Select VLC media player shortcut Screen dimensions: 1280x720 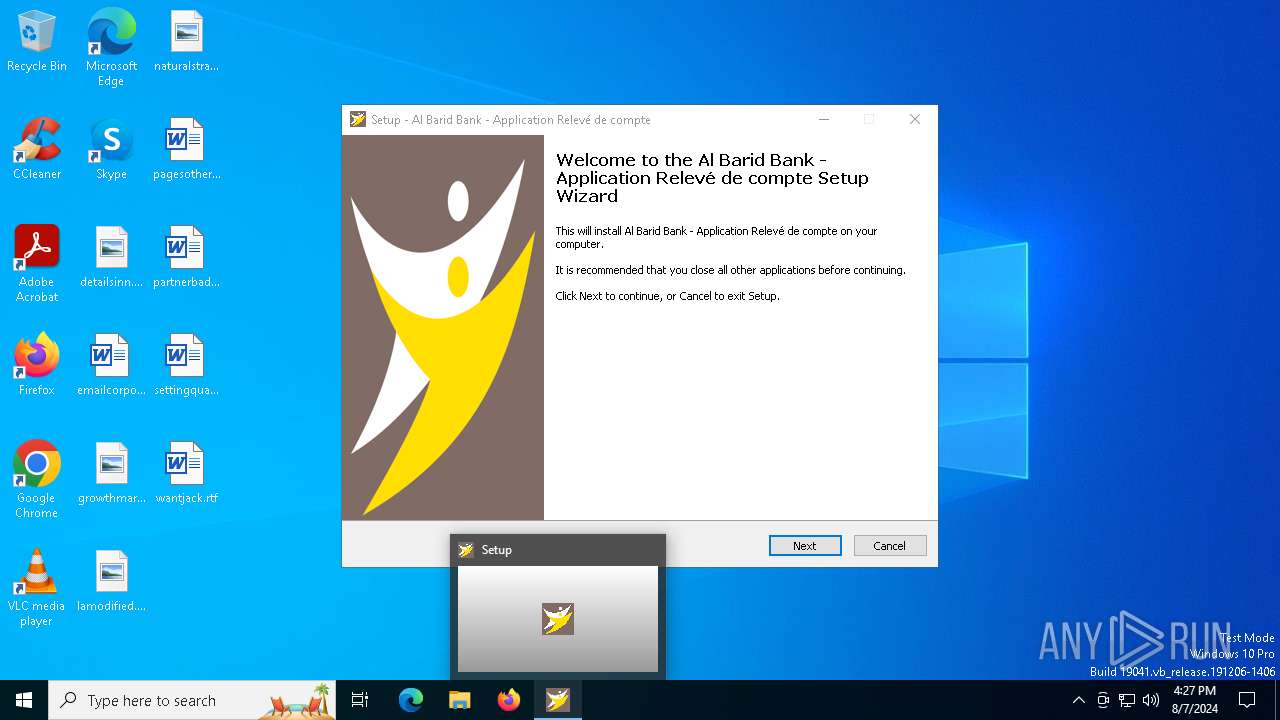[37, 588]
